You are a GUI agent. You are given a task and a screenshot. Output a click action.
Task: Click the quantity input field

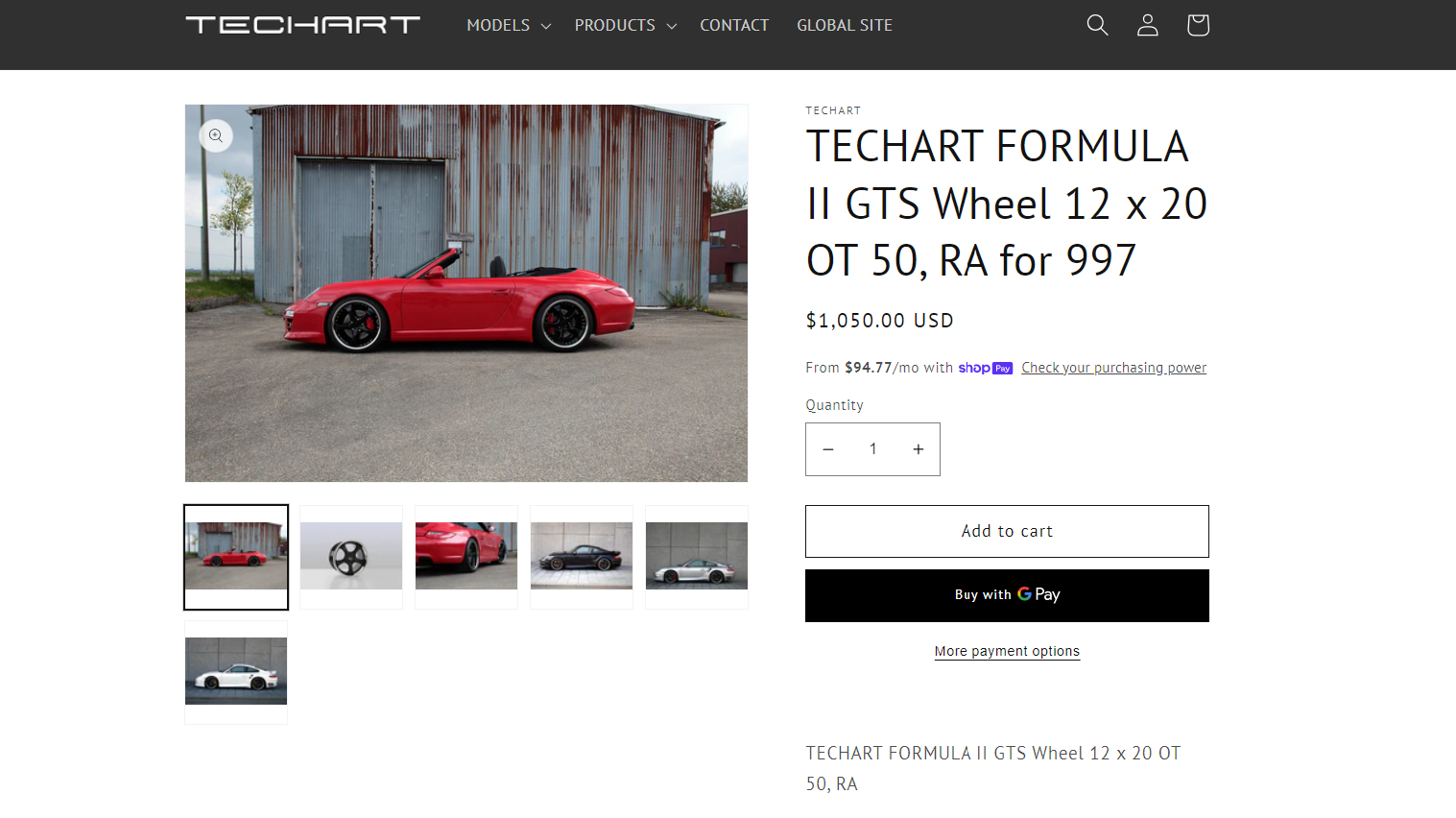[x=873, y=449]
